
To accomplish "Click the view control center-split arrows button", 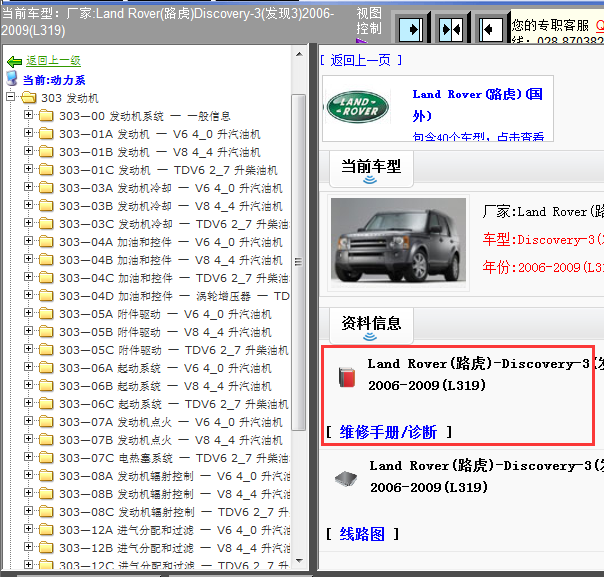I will click(x=451, y=29).
